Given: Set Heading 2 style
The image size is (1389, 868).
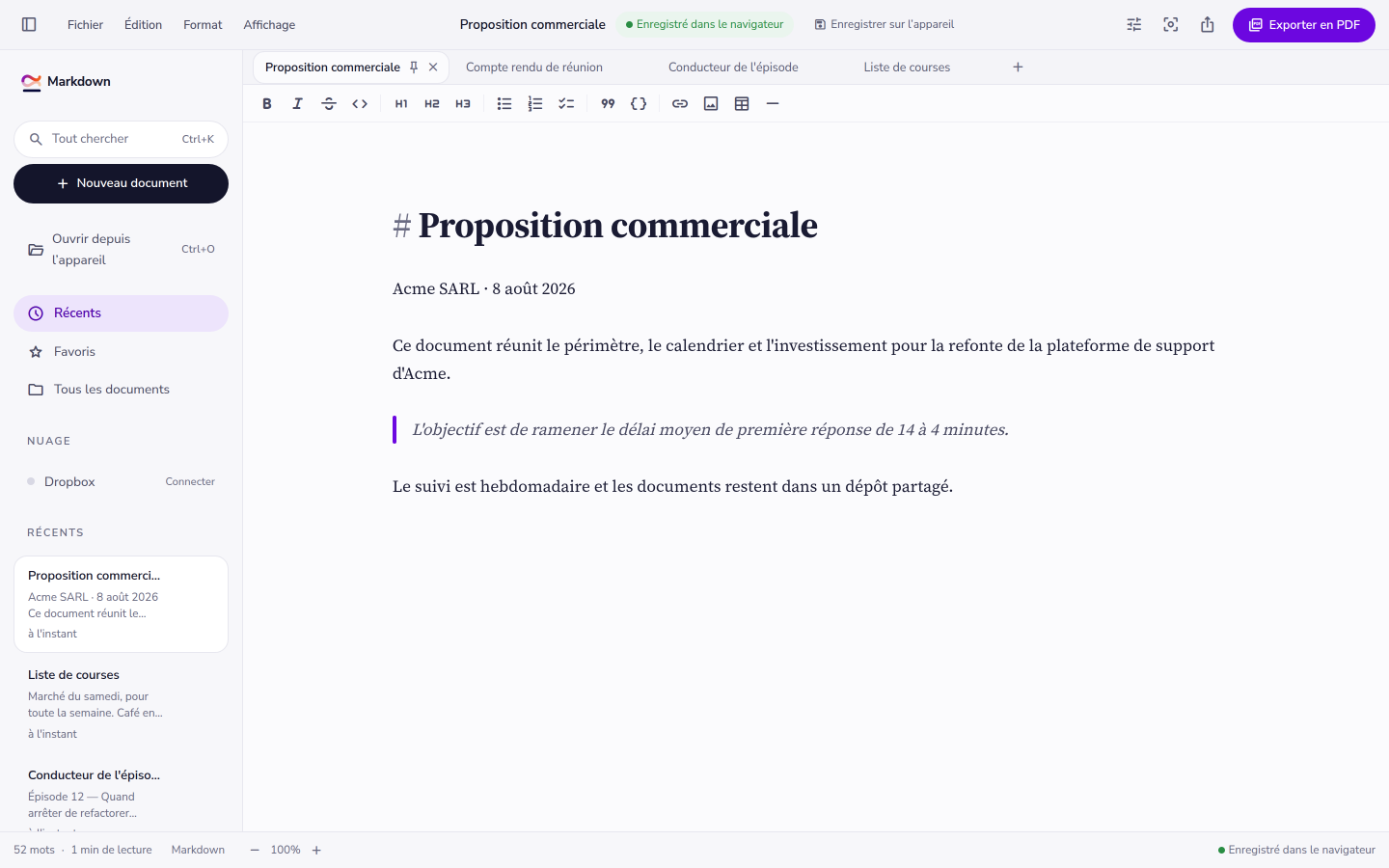Looking at the screenshot, I should [432, 104].
